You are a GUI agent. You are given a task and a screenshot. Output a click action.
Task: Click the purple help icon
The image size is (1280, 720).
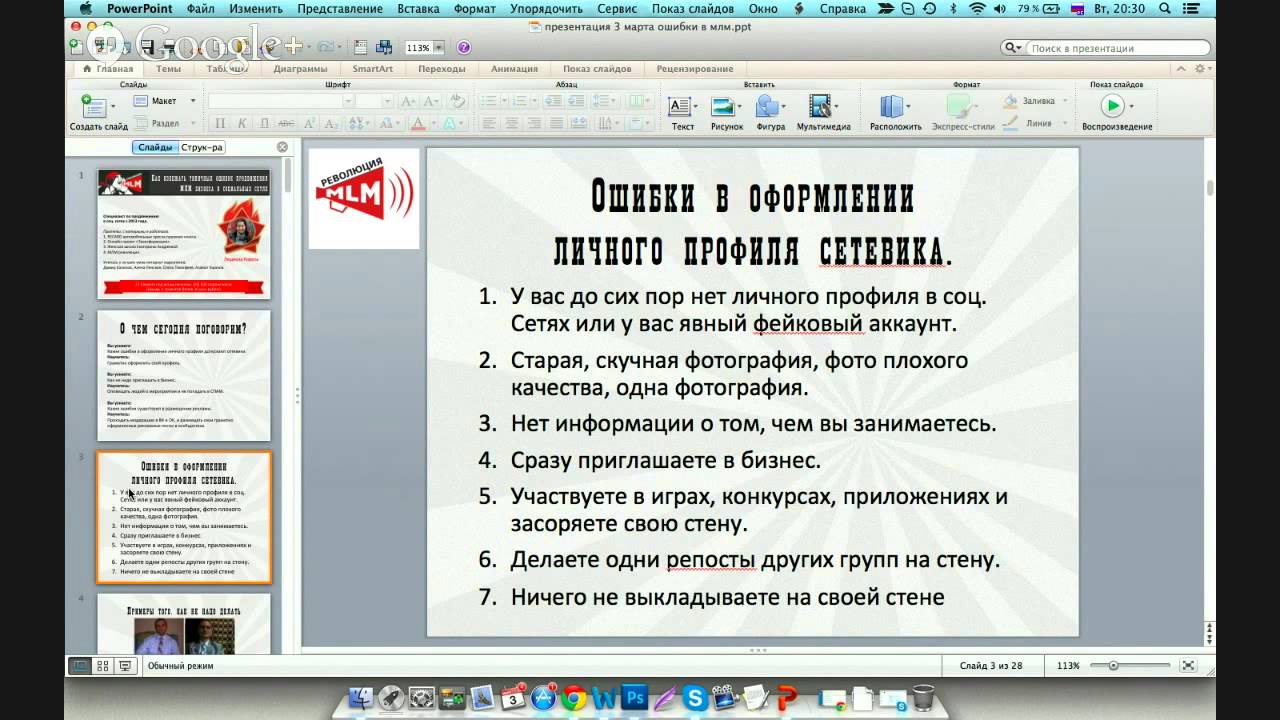464,47
